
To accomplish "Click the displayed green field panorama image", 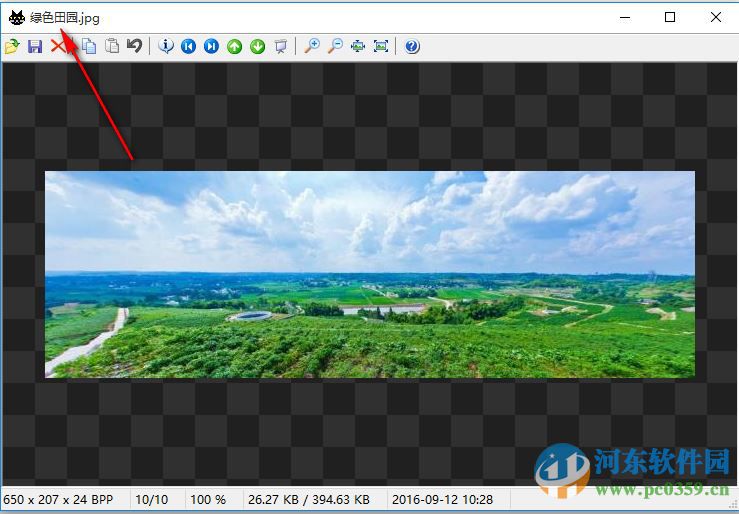I will click(370, 274).
